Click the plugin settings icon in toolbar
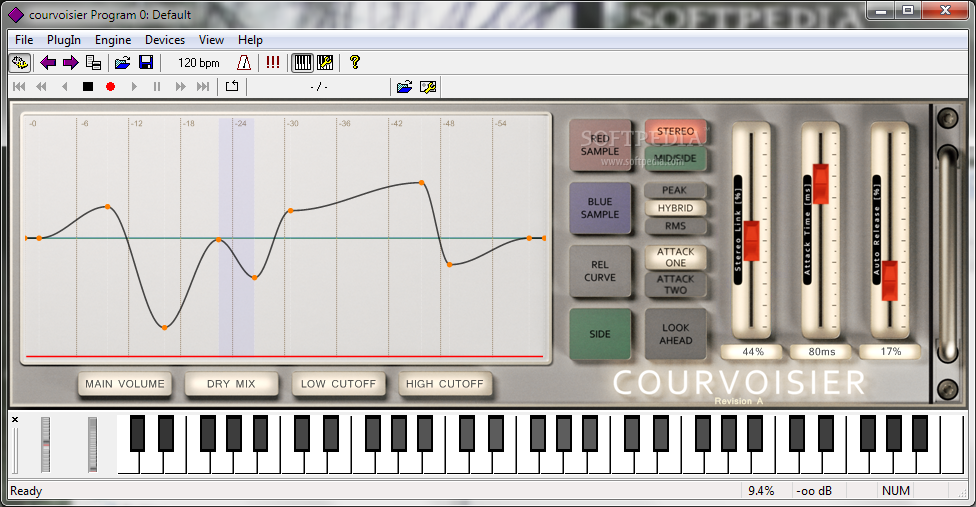Image resolution: width=976 pixels, height=507 pixels. 19,62
